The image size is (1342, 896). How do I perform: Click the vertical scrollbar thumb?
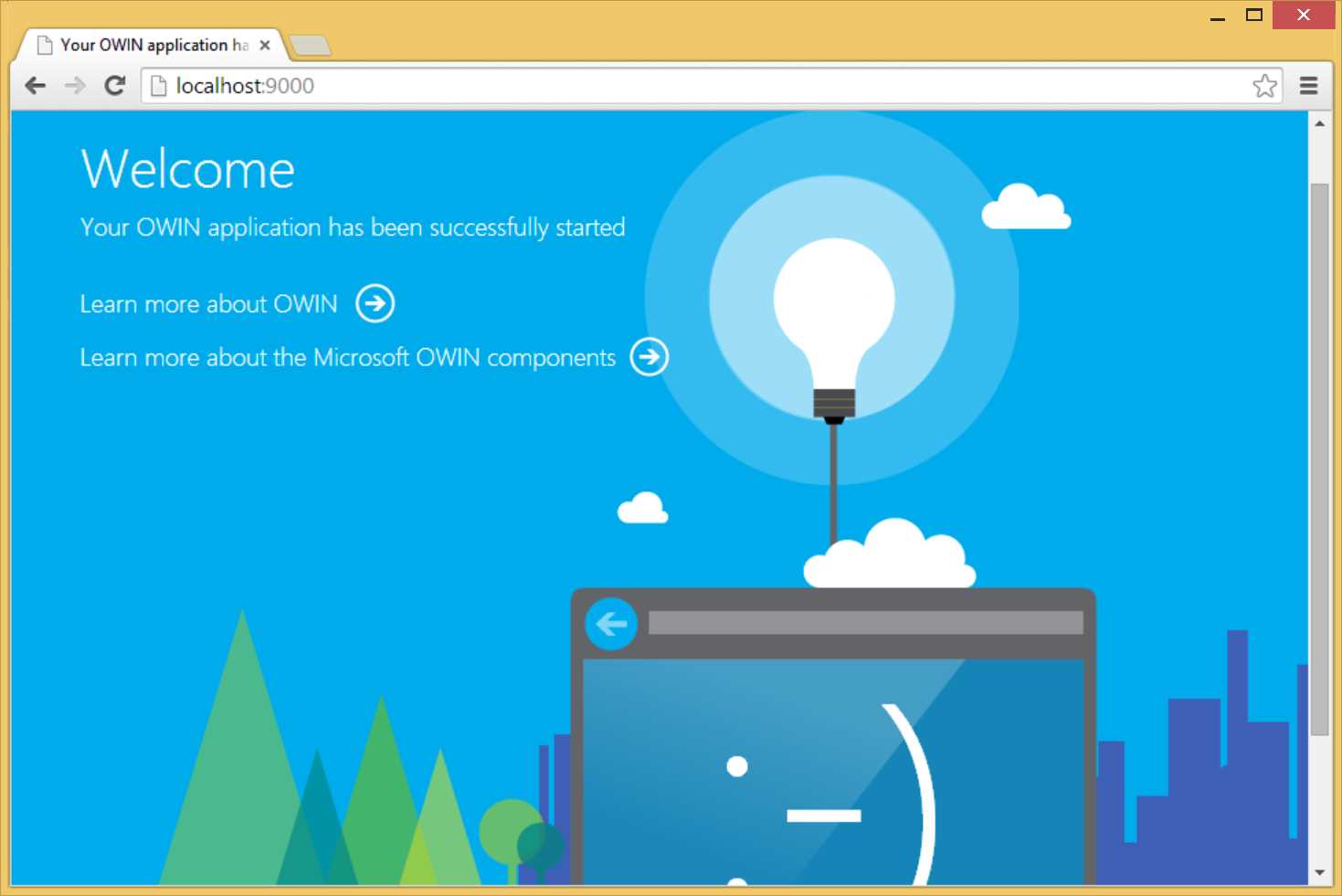point(1319,459)
